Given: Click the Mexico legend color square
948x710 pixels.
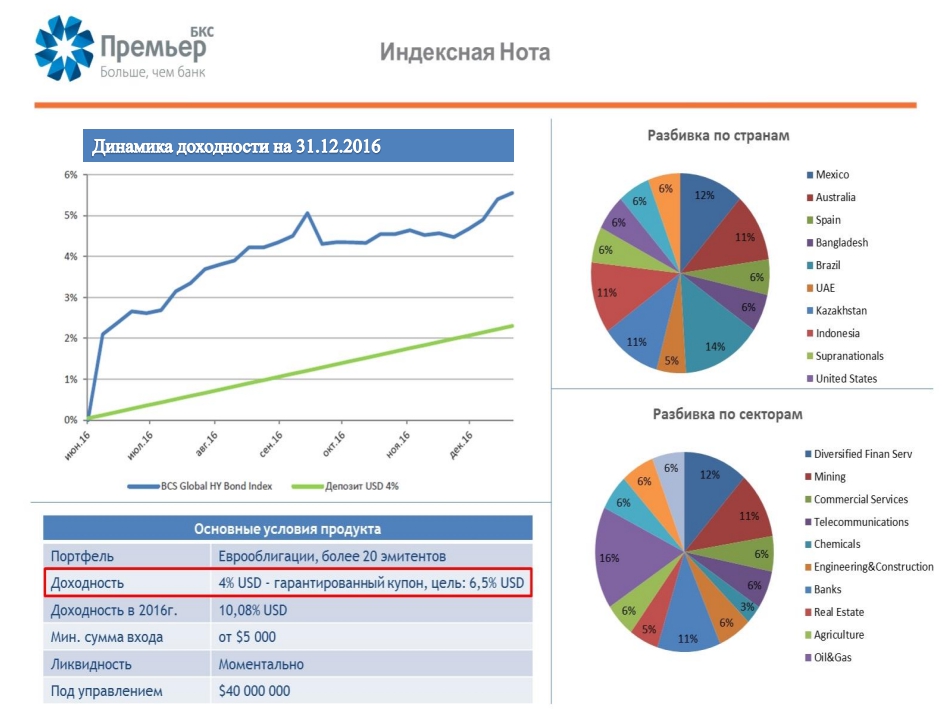Looking at the screenshot, I should click(808, 175).
